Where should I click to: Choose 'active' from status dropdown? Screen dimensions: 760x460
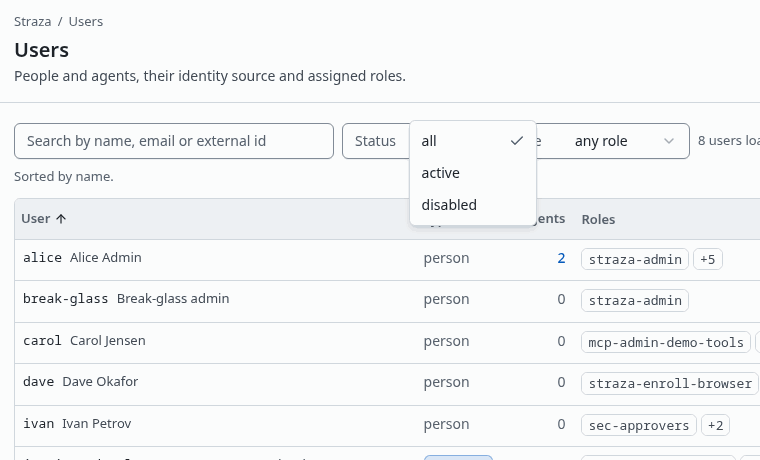[473, 173]
